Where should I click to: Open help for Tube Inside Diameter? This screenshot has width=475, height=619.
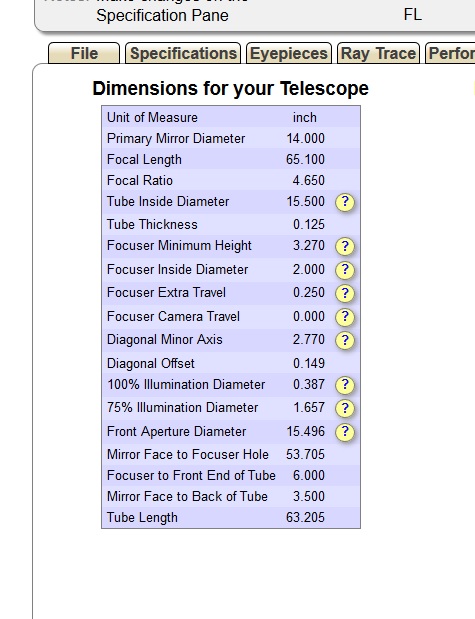point(345,202)
